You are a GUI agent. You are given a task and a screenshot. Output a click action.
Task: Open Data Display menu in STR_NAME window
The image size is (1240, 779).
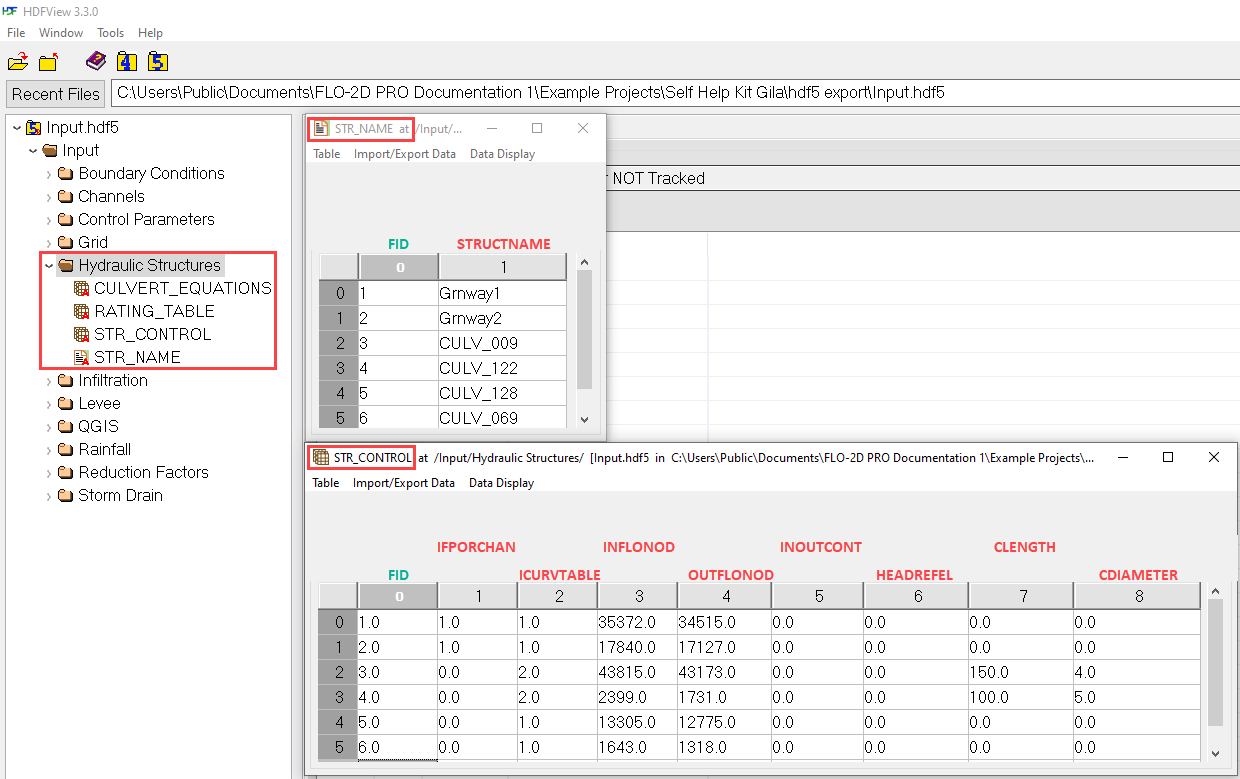pos(502,154)
